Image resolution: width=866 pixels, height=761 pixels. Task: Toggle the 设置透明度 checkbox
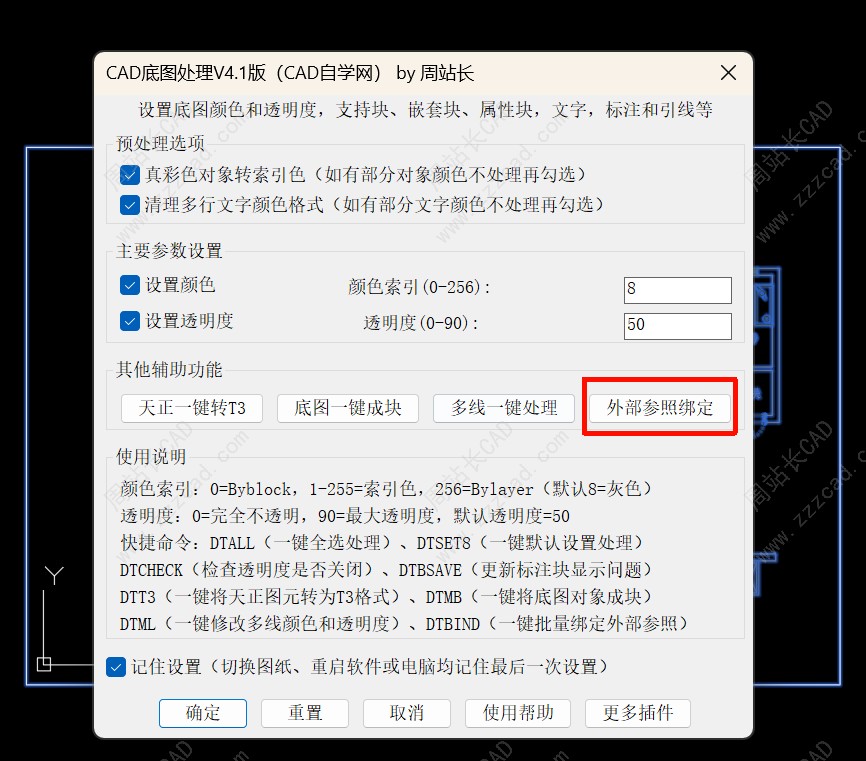pos(130,321)
